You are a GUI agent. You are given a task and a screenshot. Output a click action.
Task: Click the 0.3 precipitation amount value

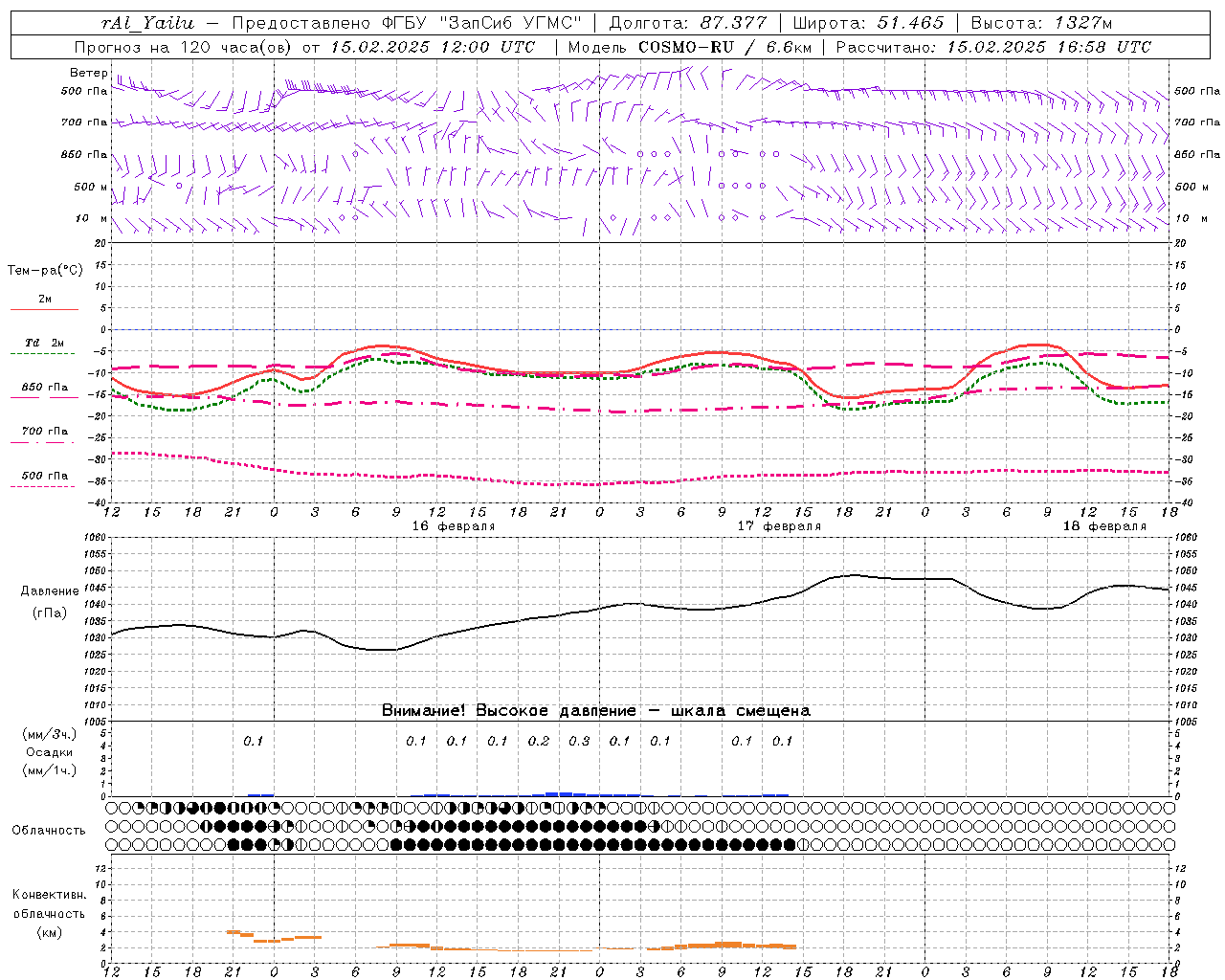[x=579, y=741]
